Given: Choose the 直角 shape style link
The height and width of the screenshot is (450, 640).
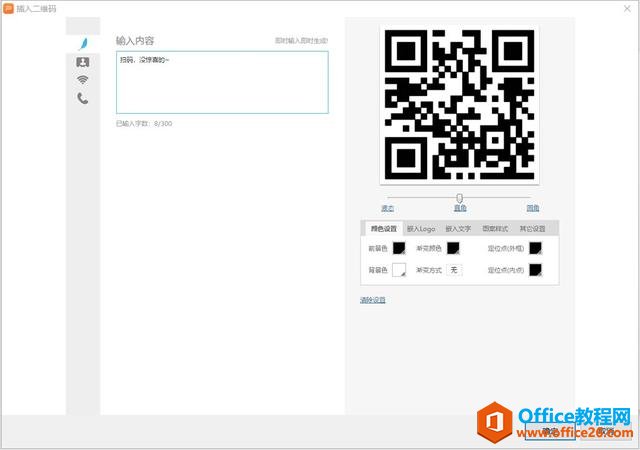Looking at the screenshot, I should [x=460, y=208].
